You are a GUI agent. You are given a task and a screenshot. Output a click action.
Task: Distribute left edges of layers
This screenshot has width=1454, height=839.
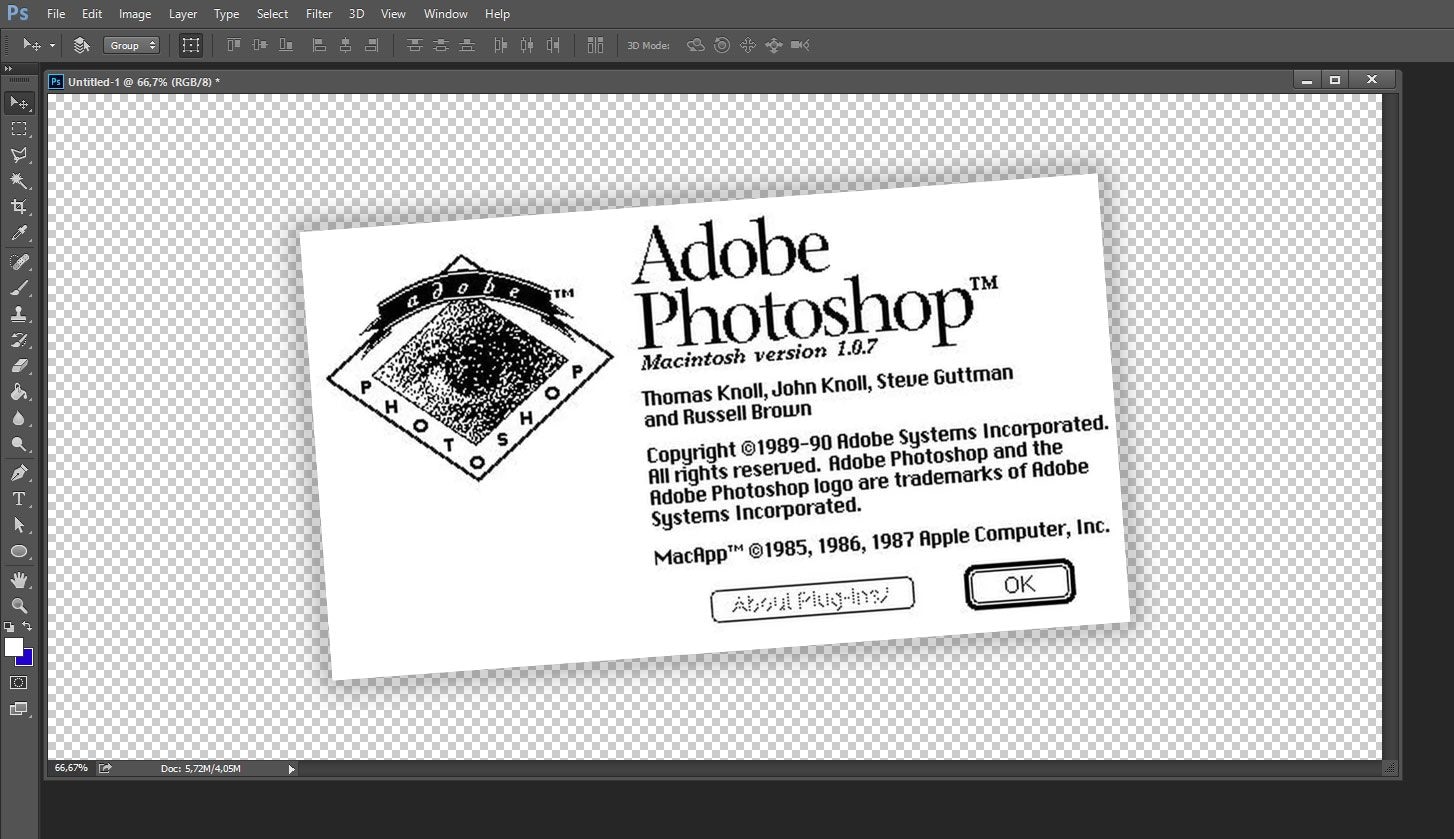501,45
